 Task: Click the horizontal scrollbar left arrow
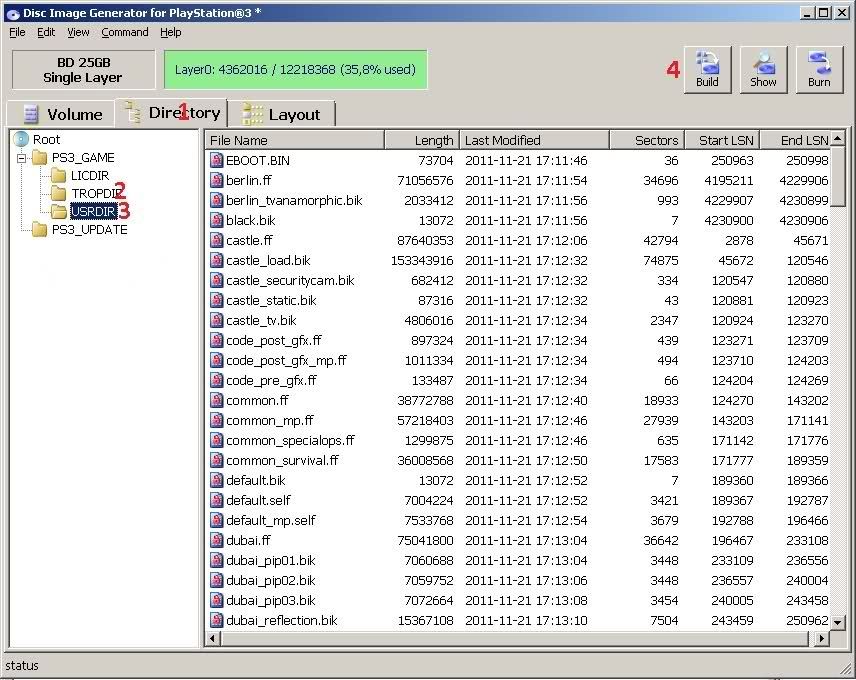coord(213,637)
